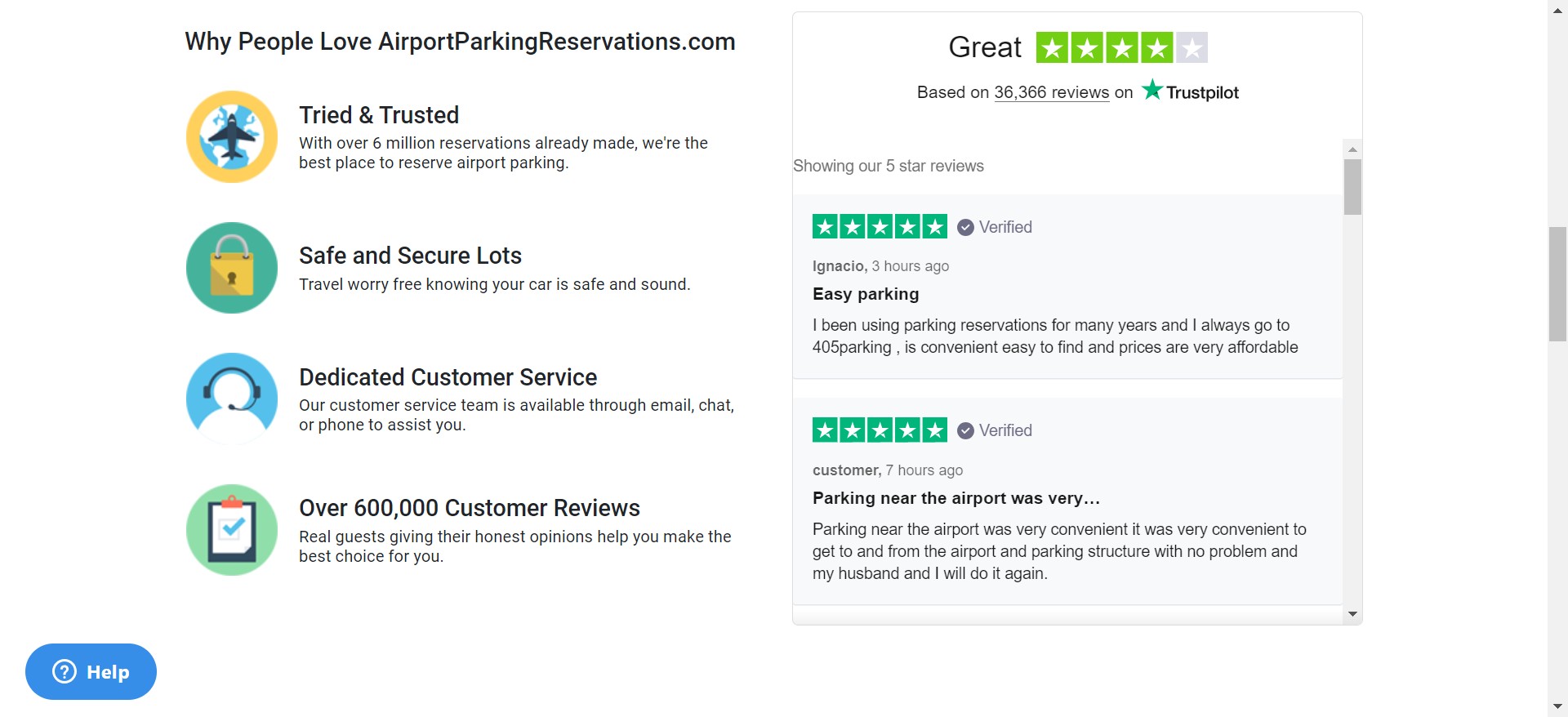Open the 'Parking near the airport was very…' review
This screenshot has height=717, width=1568.
(x=955, y=498)
